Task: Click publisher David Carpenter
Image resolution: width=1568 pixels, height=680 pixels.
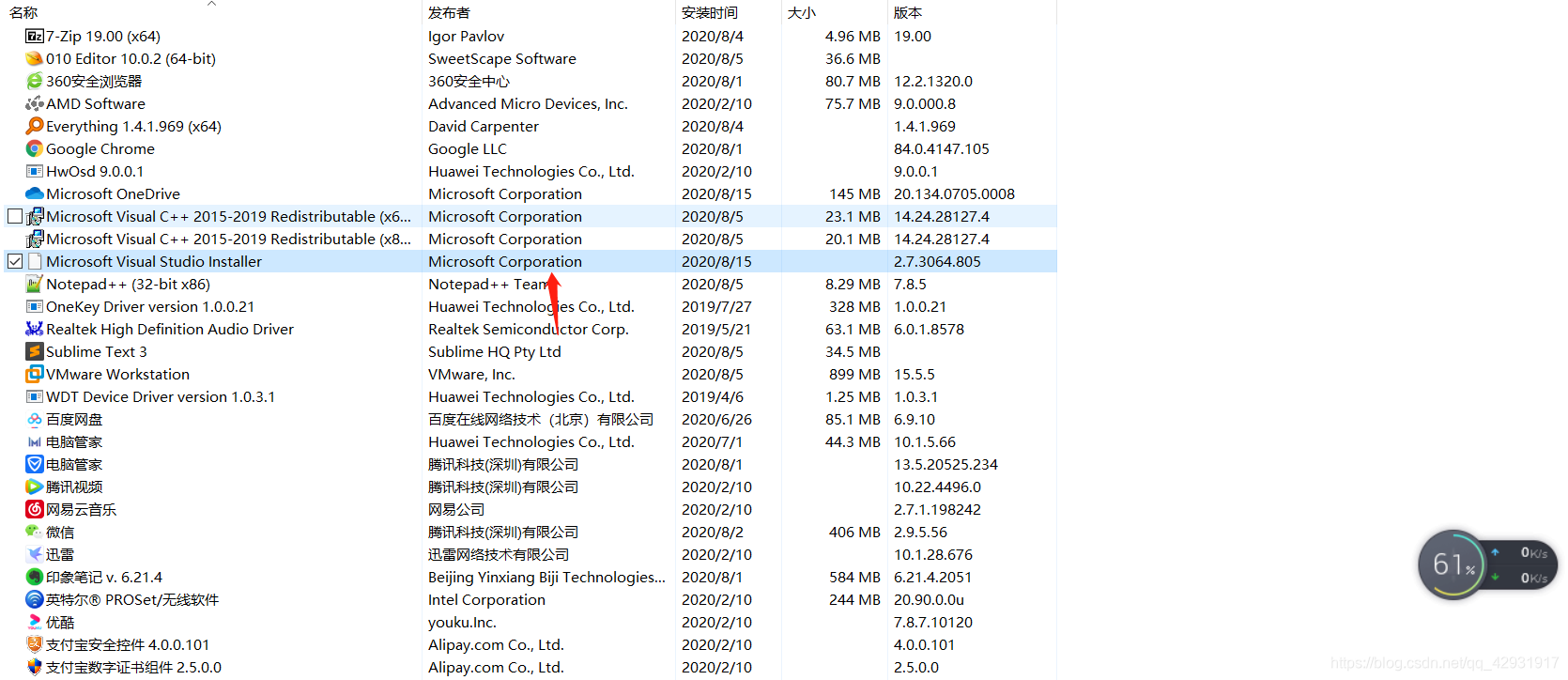Action: click(484, 126)
